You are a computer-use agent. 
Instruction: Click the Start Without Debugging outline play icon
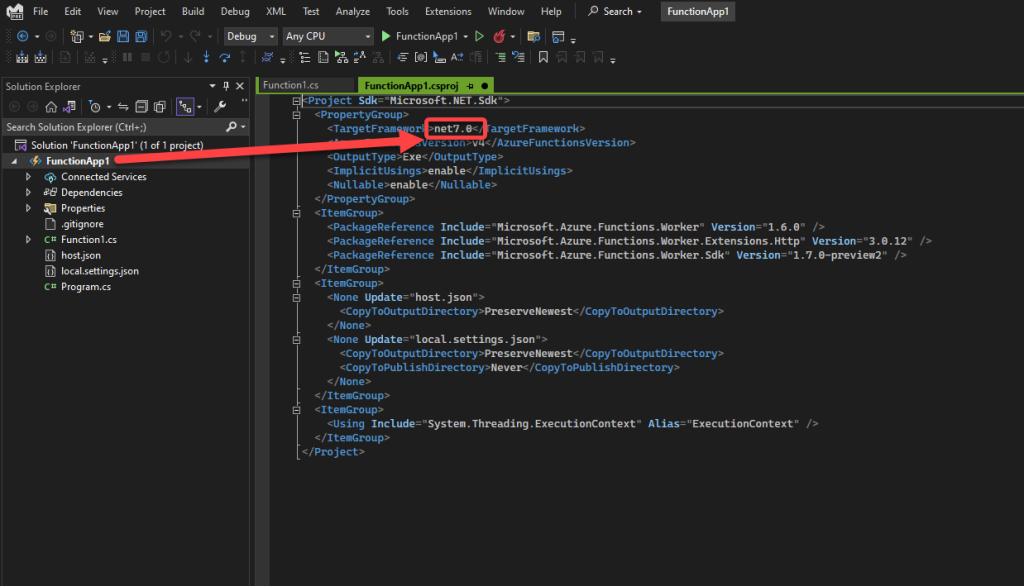pyautogui.click(x=479, y=37)
